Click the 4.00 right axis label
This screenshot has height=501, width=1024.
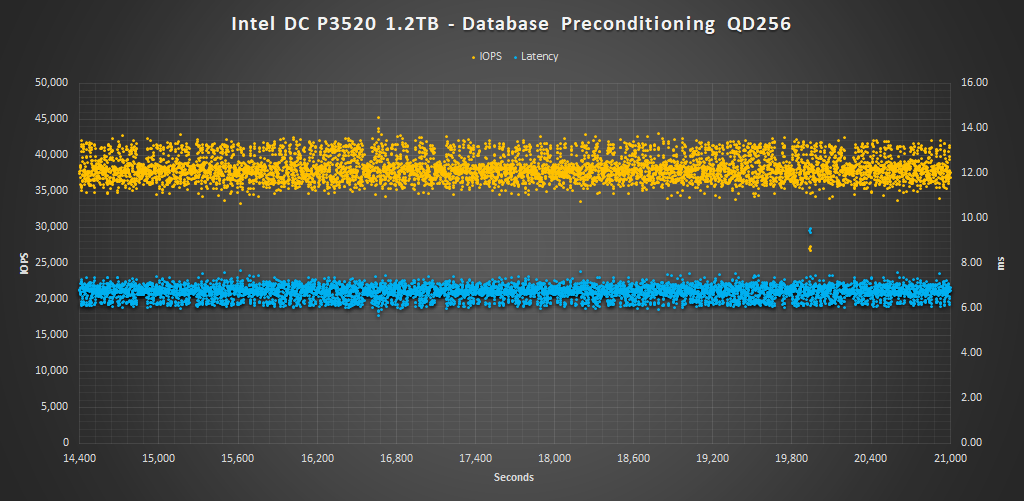pyautogui.click(x=972, y=353)
